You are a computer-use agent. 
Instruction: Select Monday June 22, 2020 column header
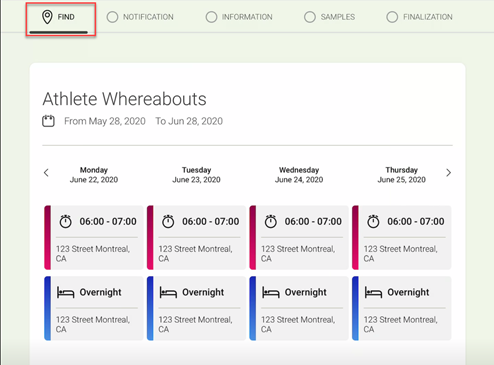point(94,175)
